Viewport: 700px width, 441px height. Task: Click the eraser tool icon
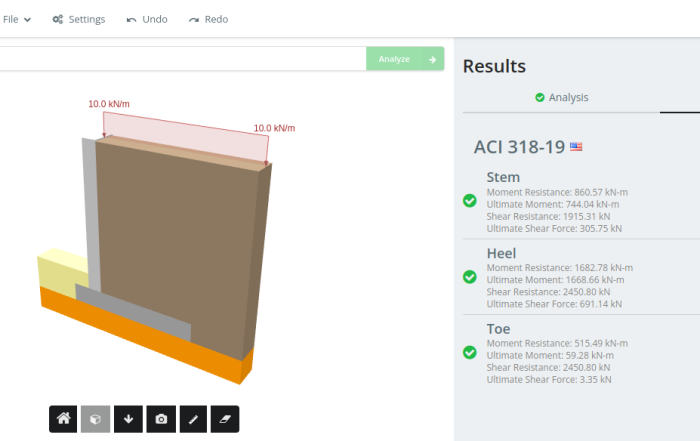pos(225,419)
